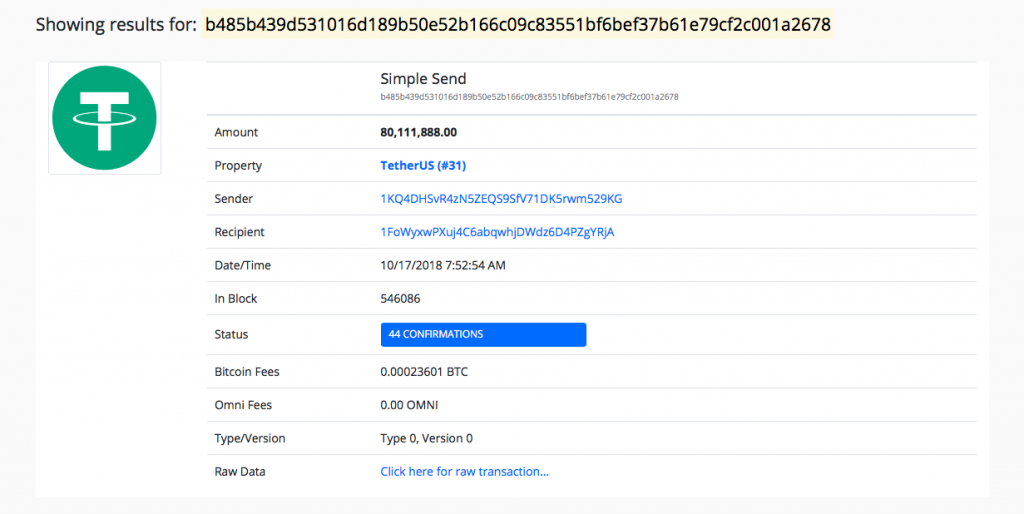Click the Bitcoin Fees row label

point(247,372)
